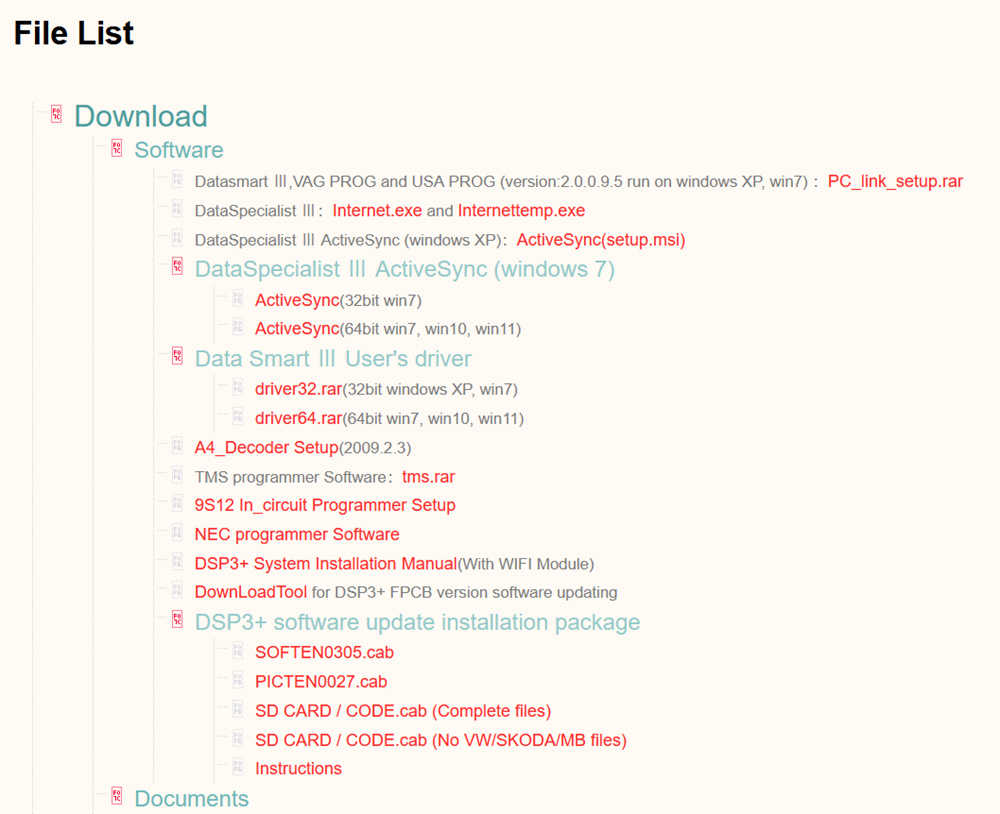Viewport: 1000px width, 814px height.
Task: Collapse the DataSpecialist III ActiveSync (windows 7) folder
Action: [177, 268]
